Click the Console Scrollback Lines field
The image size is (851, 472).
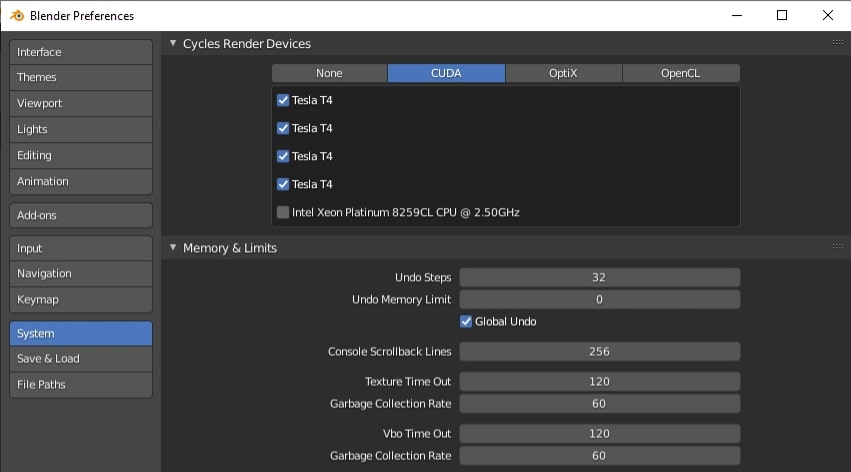pyautogui.click(x=599, y=351)
